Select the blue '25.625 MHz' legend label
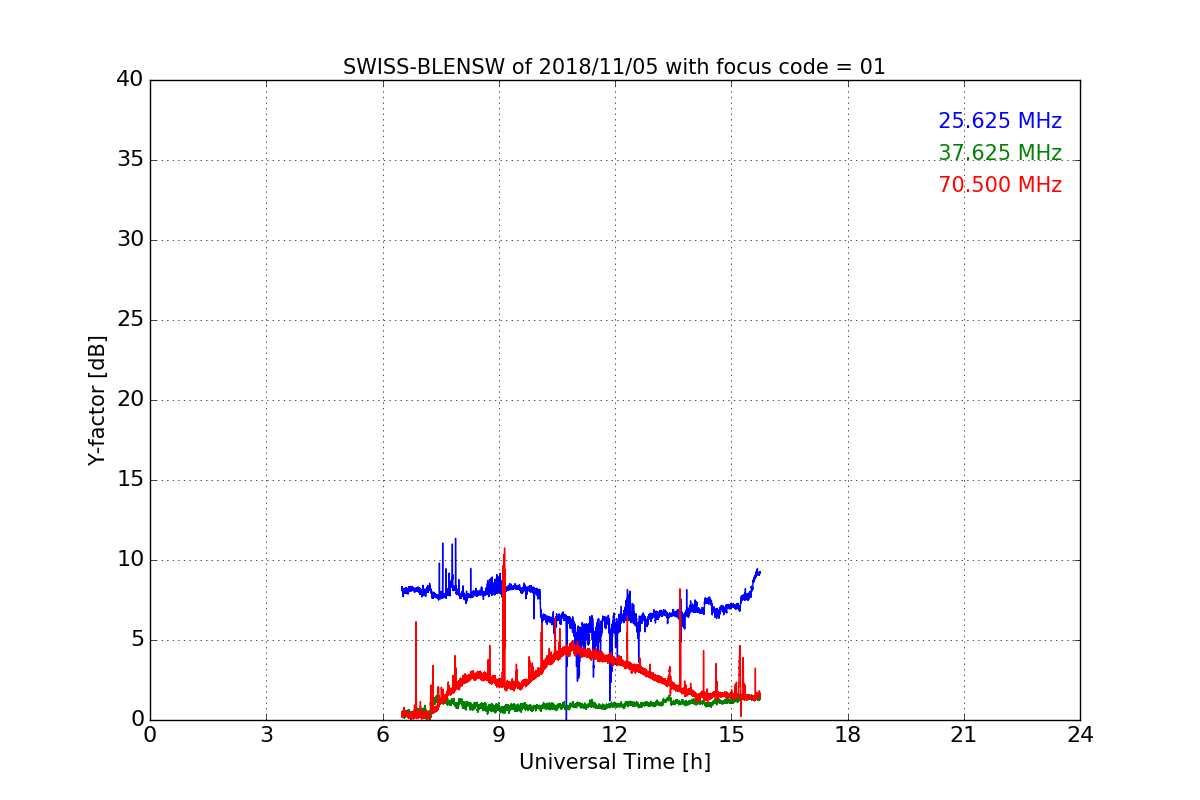 (x=1000, y=121)
